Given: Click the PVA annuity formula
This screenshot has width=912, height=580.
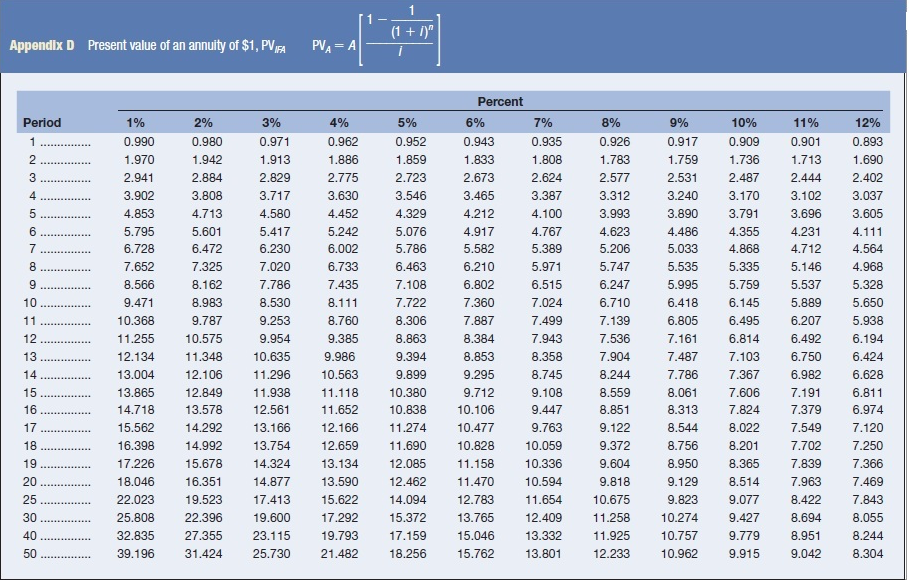Looking at the screenshot, I should [376, 35].
